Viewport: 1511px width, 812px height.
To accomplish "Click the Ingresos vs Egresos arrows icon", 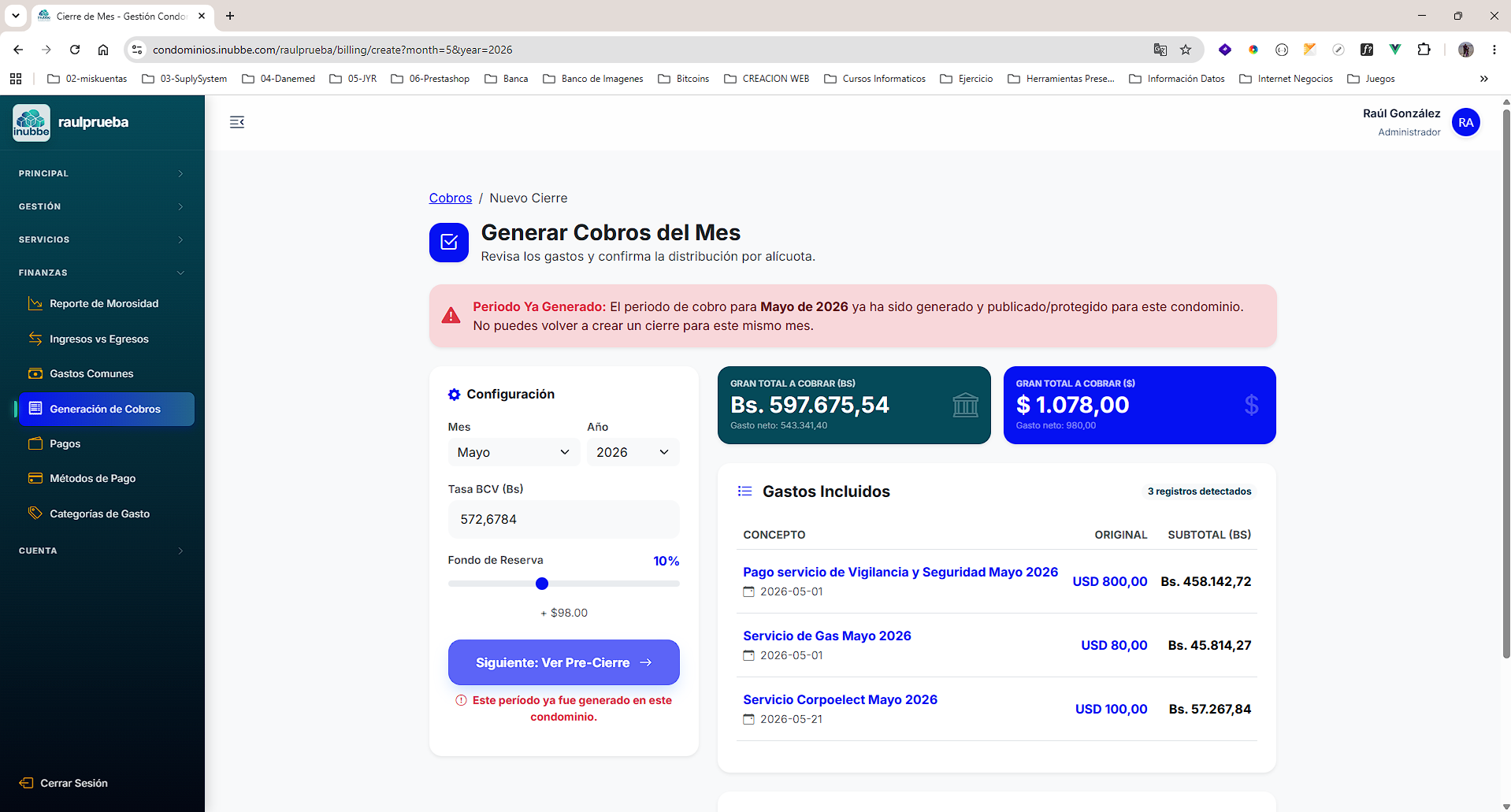I will pyautogui.click(x=35, y=339).
